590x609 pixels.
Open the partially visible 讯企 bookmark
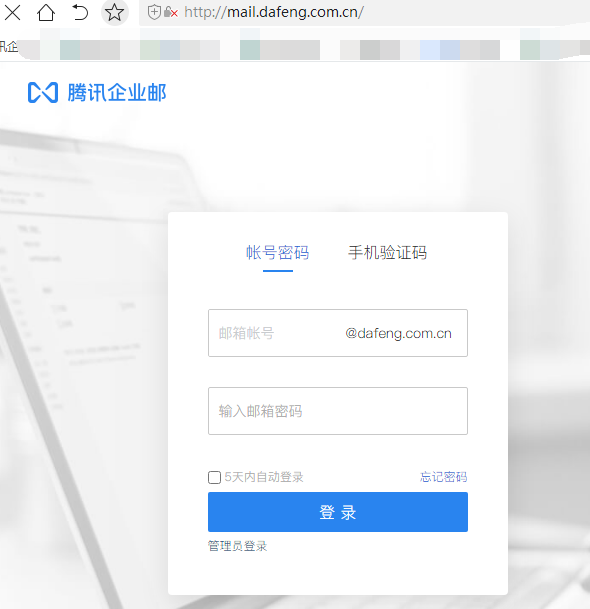tap(9, 47)
